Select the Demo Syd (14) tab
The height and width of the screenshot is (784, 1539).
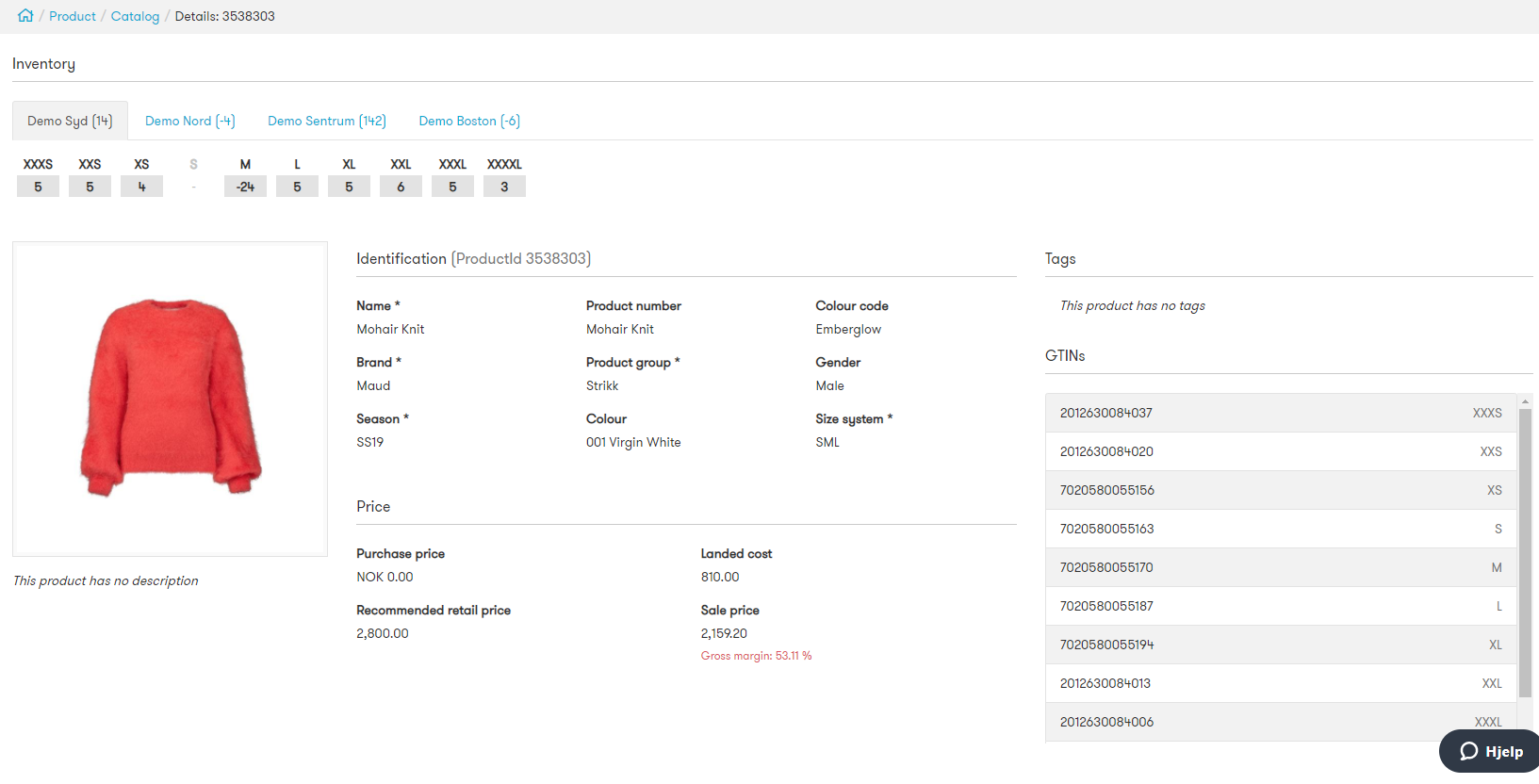pyautogui.click(x=70, y=121)
